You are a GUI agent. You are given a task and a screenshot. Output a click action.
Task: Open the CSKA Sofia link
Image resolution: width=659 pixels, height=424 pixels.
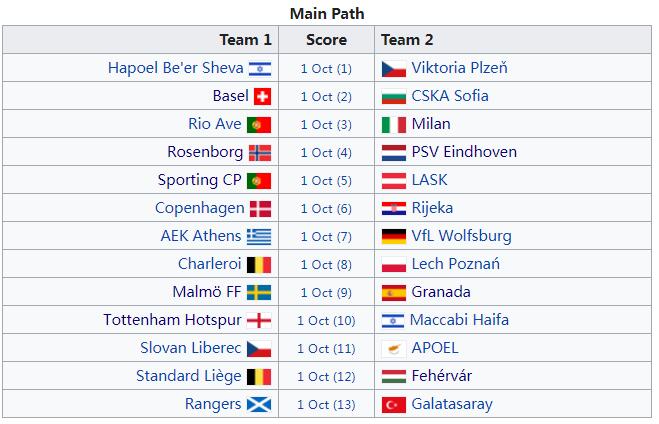pyautogui.click(x=450, y=96)
